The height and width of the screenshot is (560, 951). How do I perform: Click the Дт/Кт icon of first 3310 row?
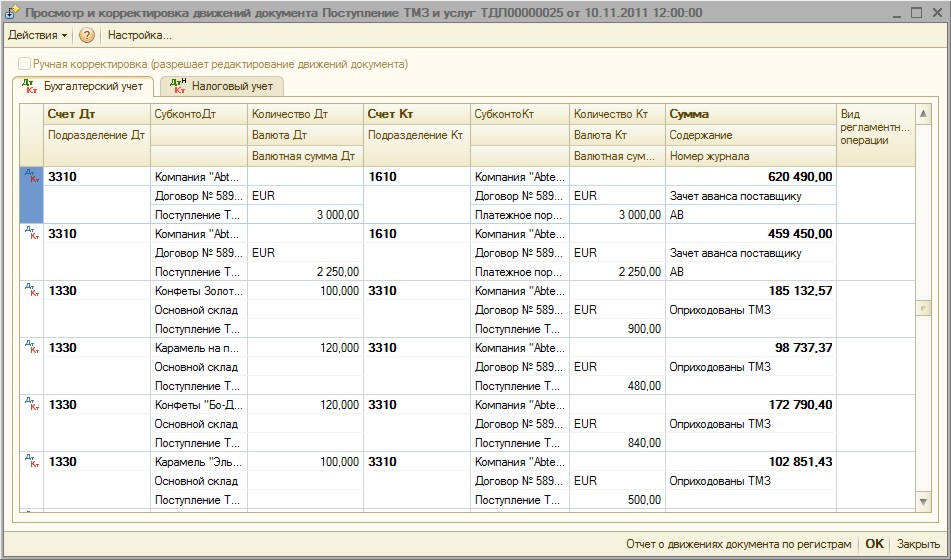[30, 176]
